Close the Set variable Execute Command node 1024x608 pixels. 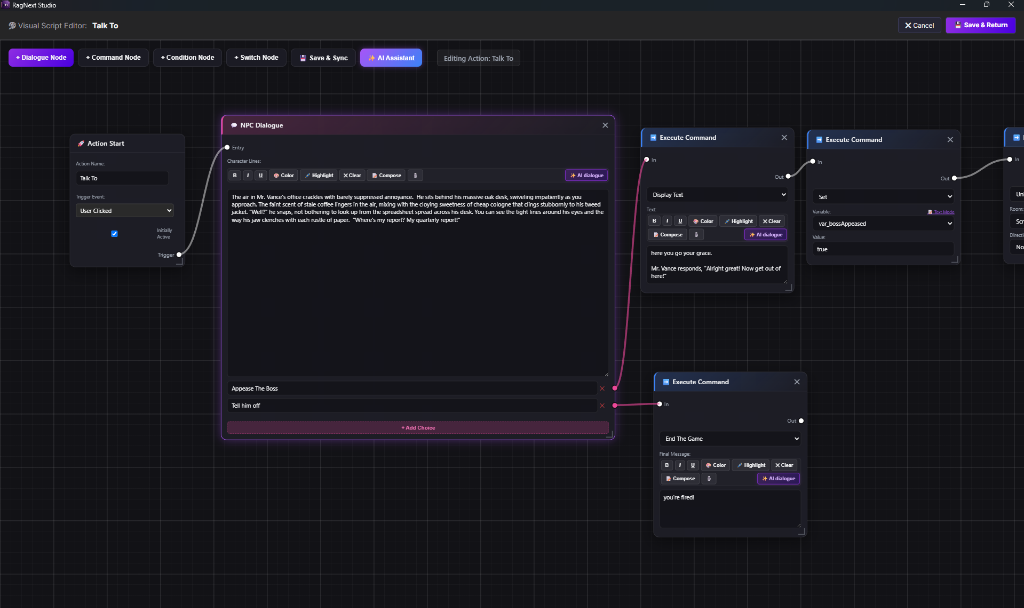click(x=950, y=140)
